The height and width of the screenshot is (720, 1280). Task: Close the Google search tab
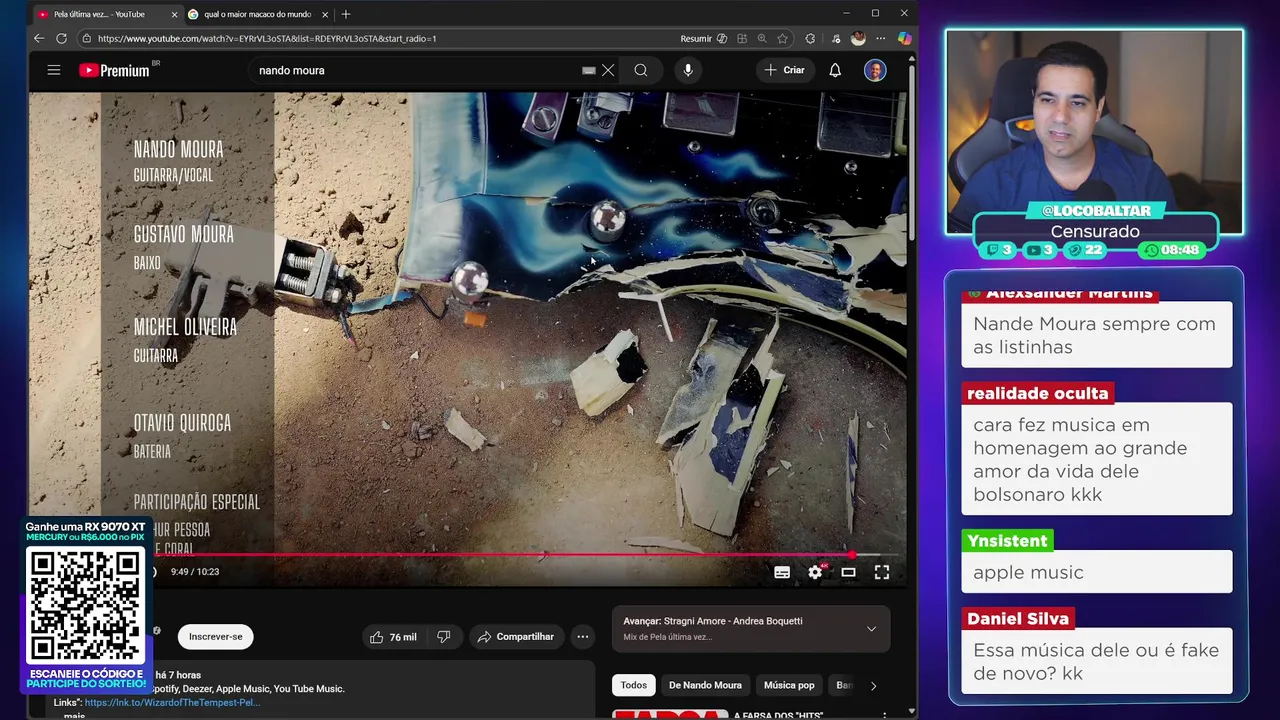click(325, 14)
